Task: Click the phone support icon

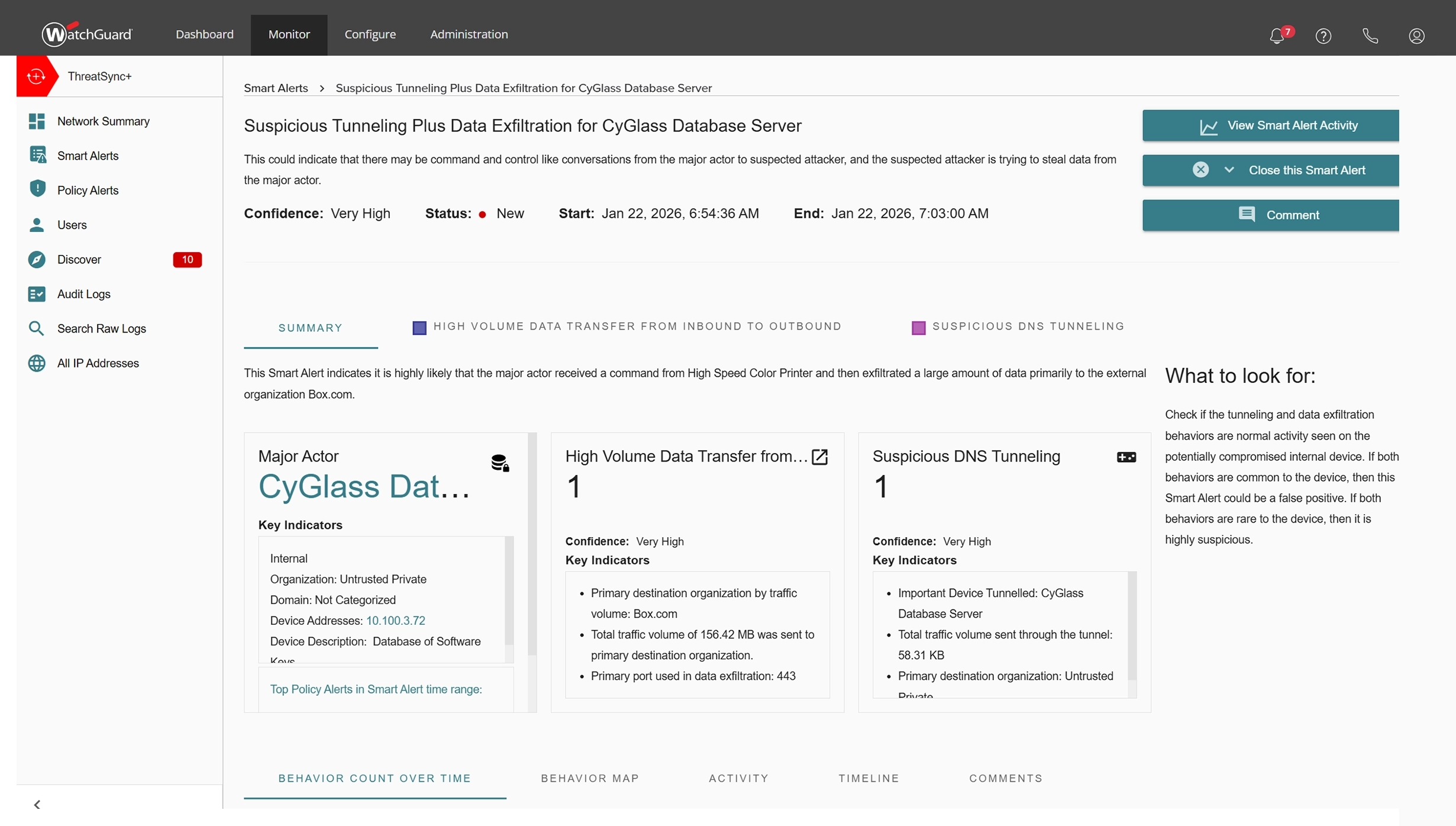Action: click(1370, 36)
